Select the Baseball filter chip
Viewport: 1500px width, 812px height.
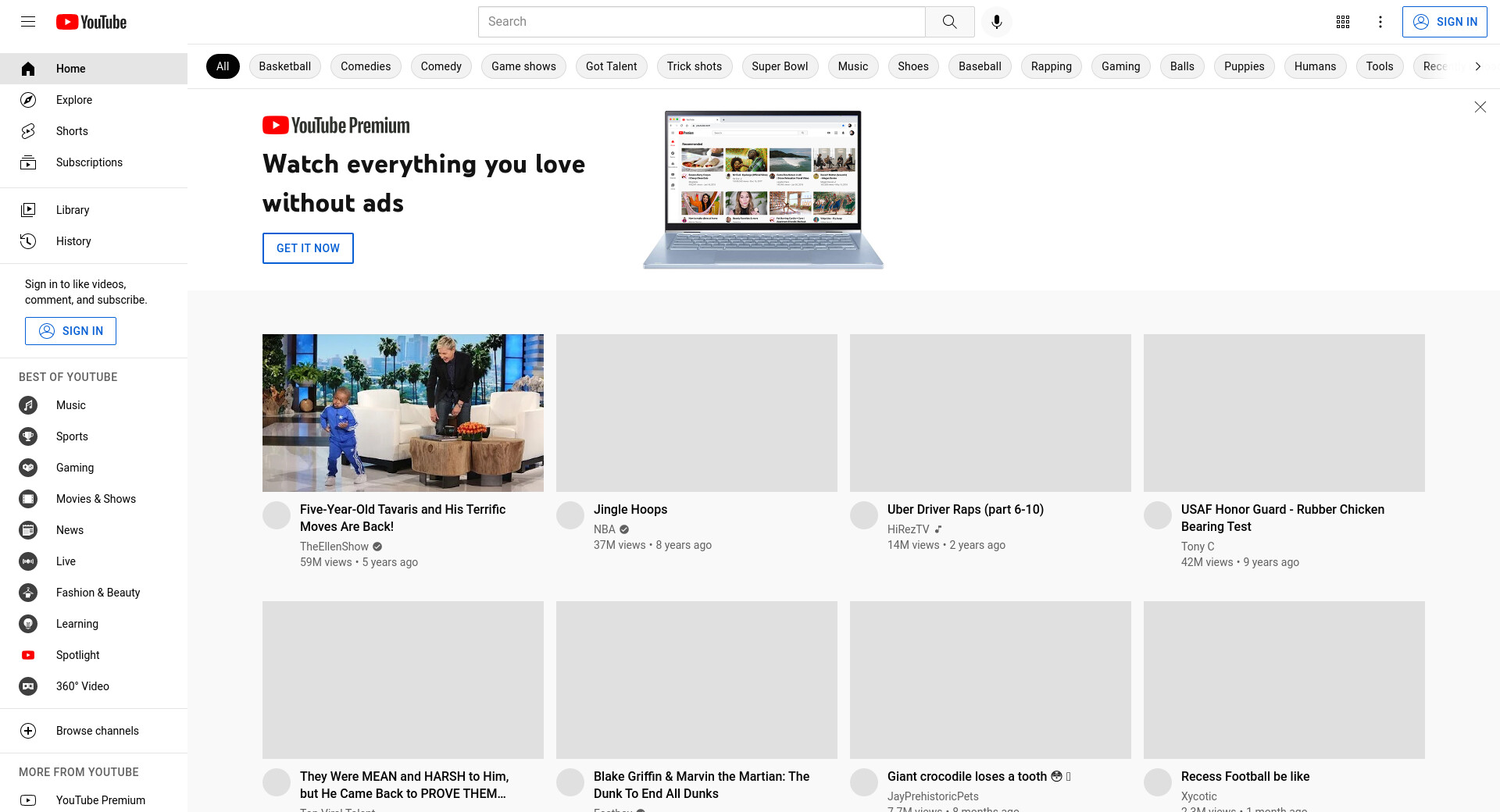coord(980,66)
